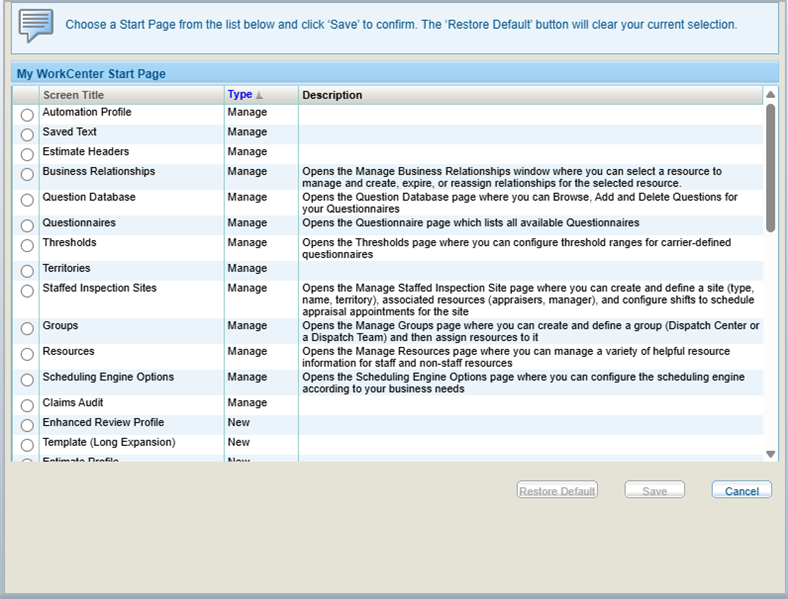Image resolution: width=788 pixels, height=599 pixels.
Task: Select Business Relationships as start page
Action: [27, 175]
